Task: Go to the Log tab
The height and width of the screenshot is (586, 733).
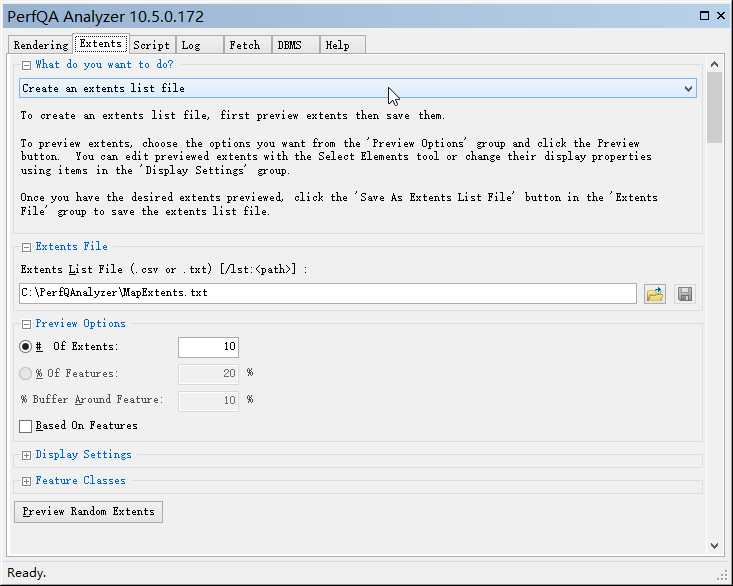Action: pos(200,45)
